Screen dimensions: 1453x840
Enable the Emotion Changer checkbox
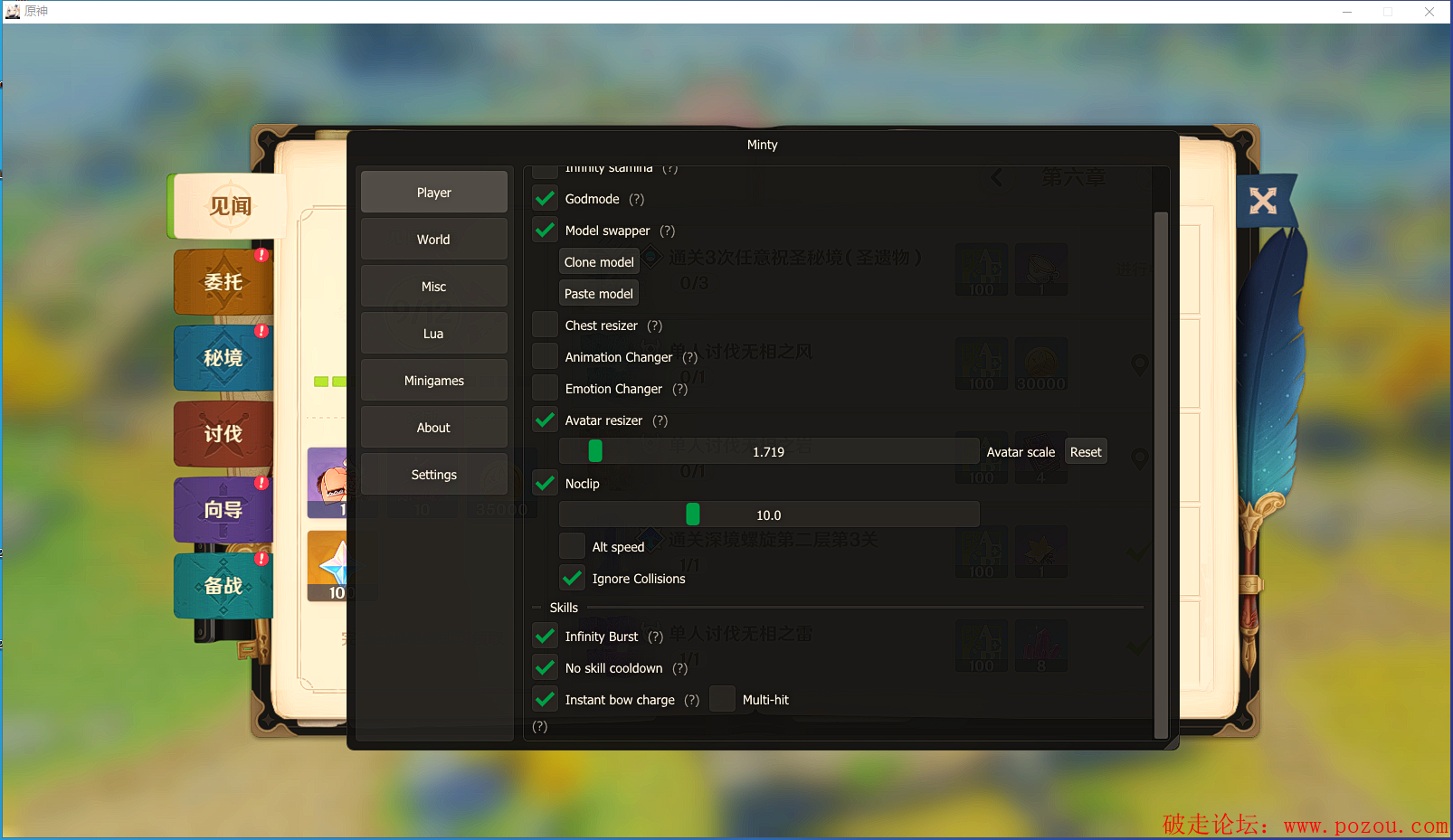[546, 389]
